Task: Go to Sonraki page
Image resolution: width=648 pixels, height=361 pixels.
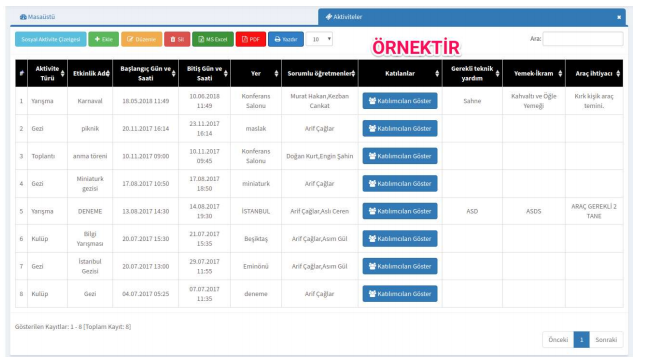Action: click(606, 340)
